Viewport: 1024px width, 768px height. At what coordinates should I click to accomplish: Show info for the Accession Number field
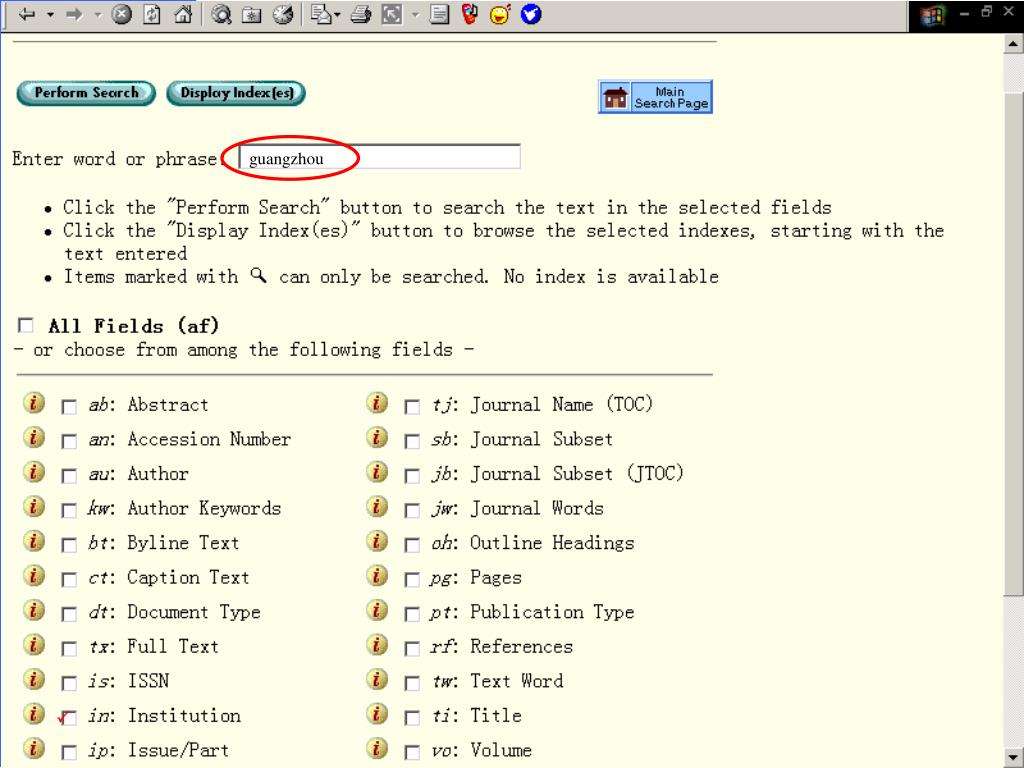34,438
